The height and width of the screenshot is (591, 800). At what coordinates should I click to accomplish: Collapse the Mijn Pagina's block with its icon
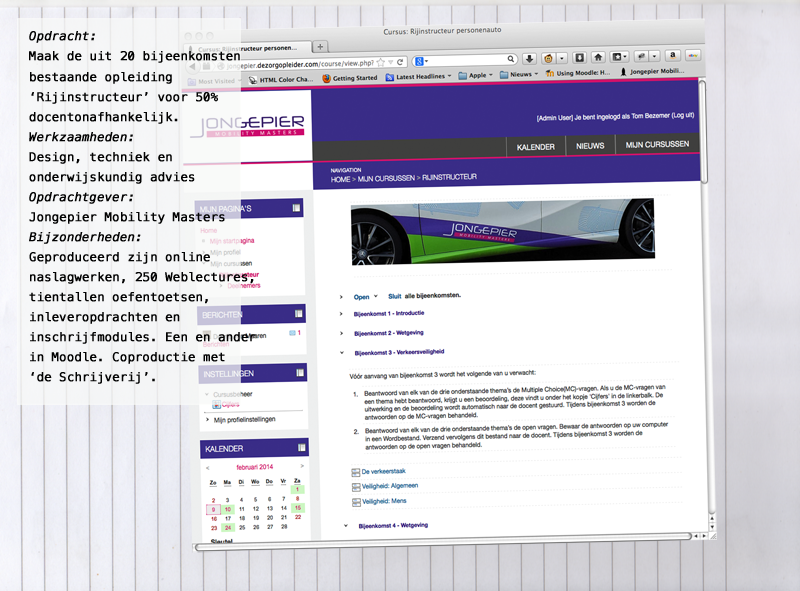[296, 208]
